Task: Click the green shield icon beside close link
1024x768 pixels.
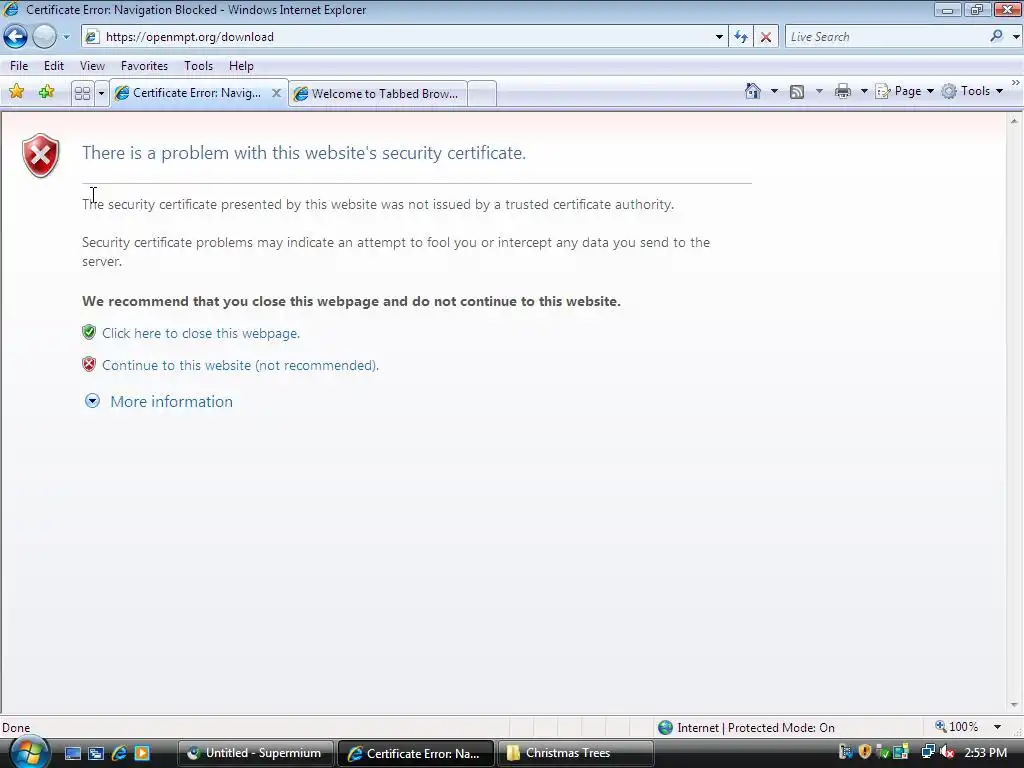Action: tap(89, 332)
